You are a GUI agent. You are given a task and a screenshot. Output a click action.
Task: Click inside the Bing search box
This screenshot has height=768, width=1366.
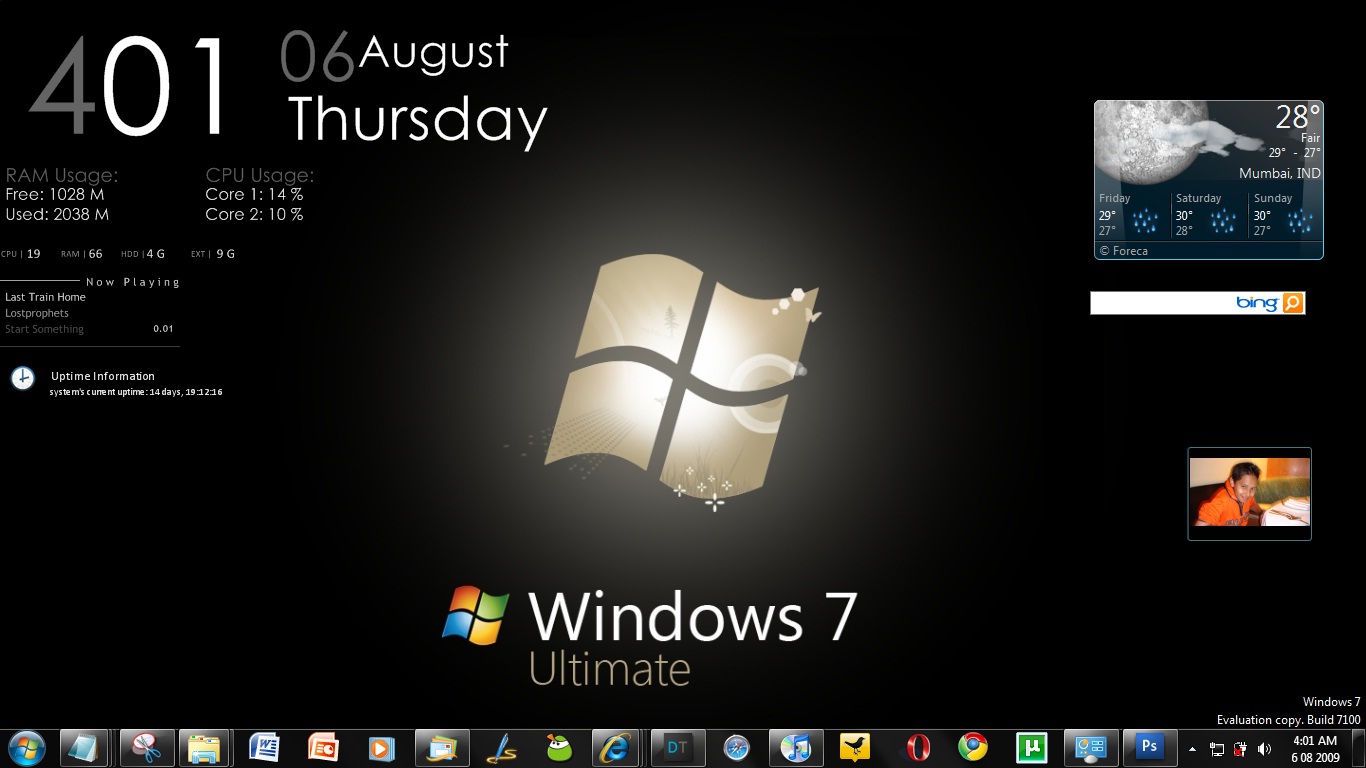coord(1160,303)
